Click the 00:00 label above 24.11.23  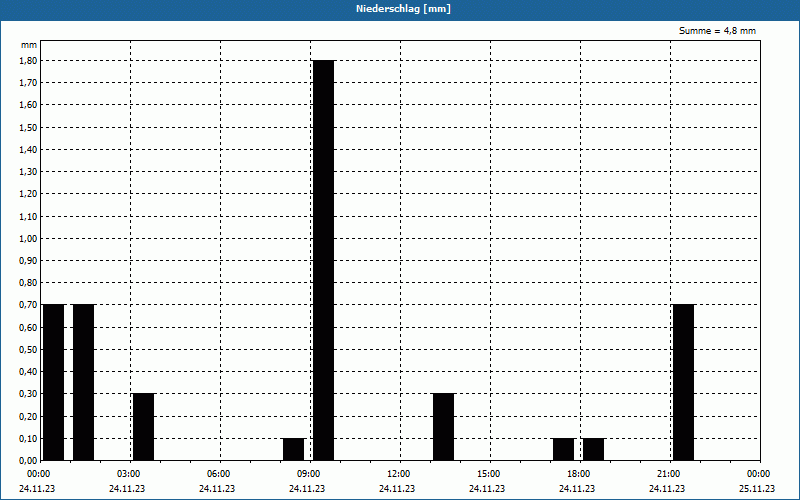click(39, 474)
